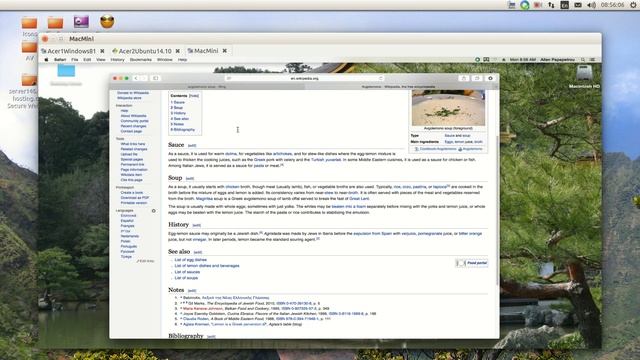Click the Ubuntu power/session indicator
This screenshot has width=640, height=360.
633,5
